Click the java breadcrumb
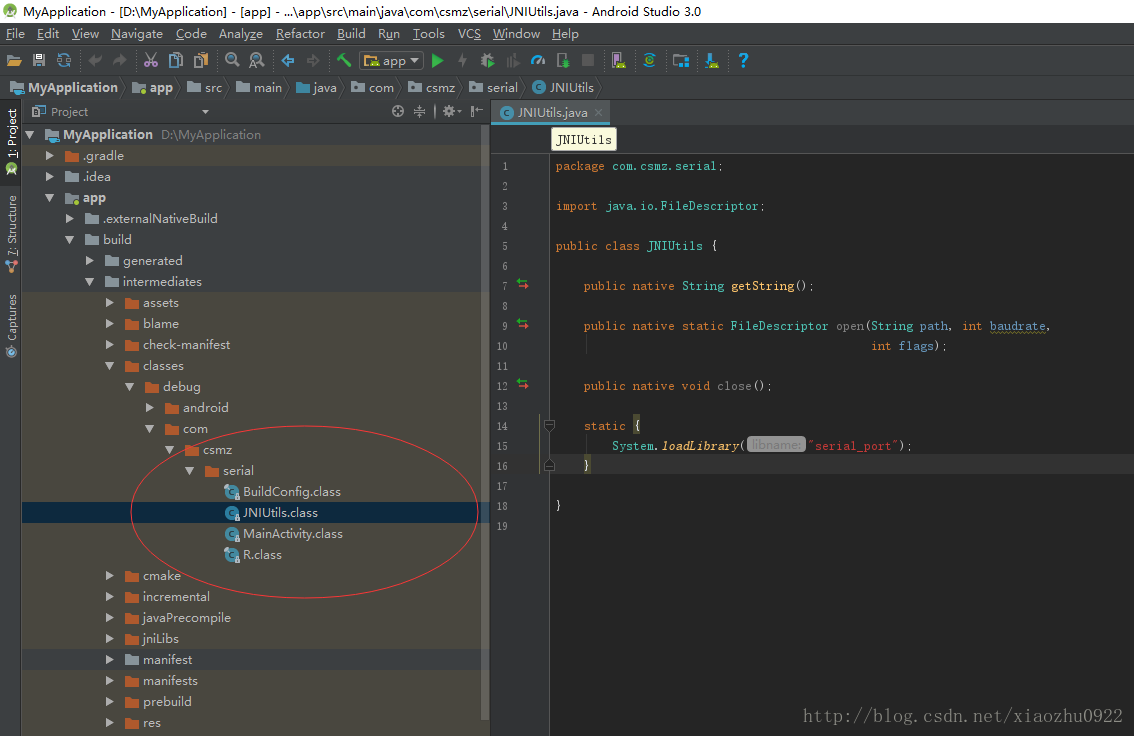Screen dimensions: 1134x736 316,87
